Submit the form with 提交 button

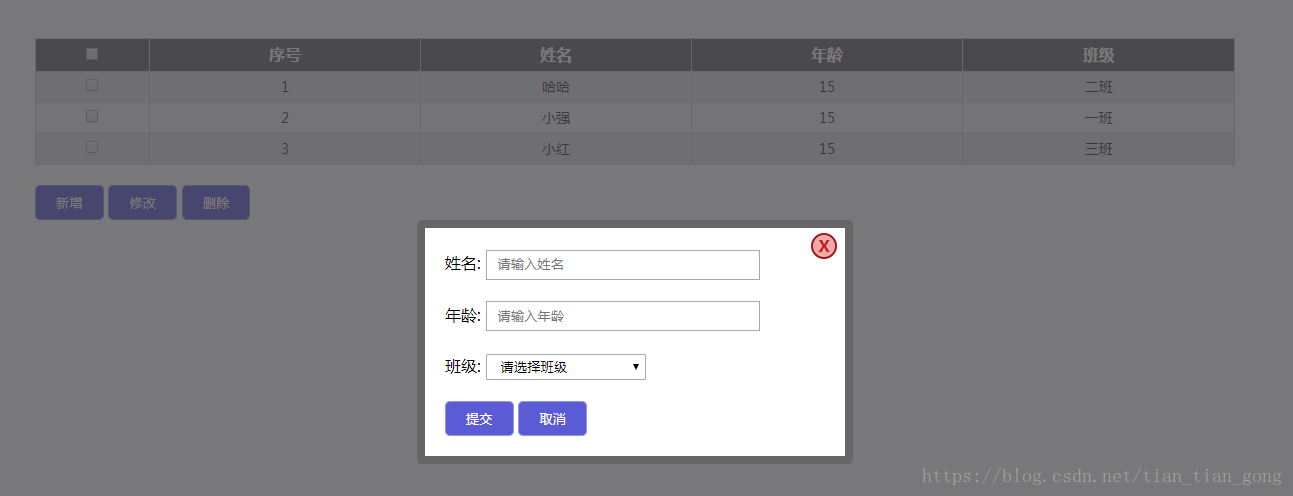(x=479, y=419)
